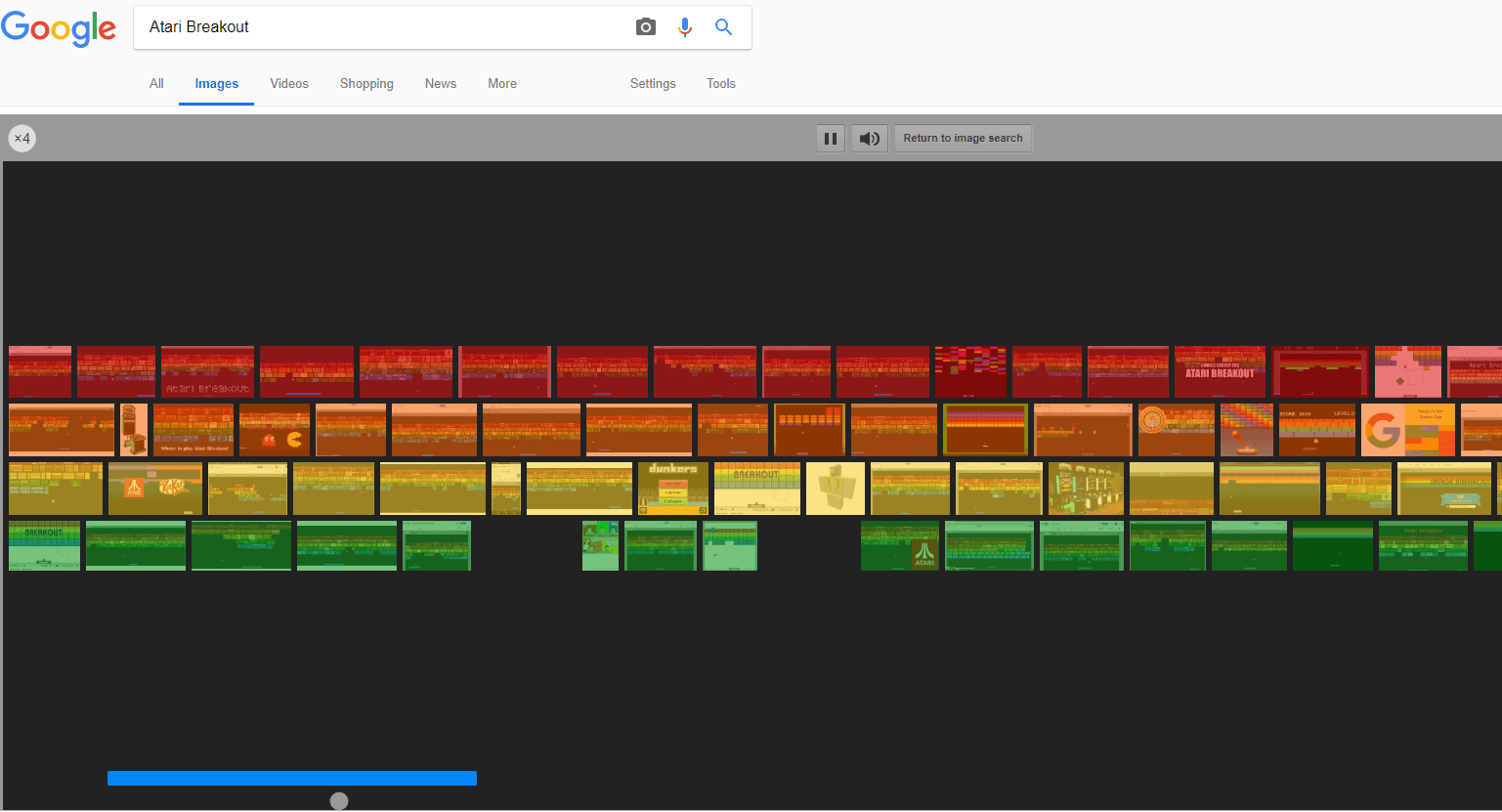Open the More results menu

pyautogui.click(x=501, y=83)
